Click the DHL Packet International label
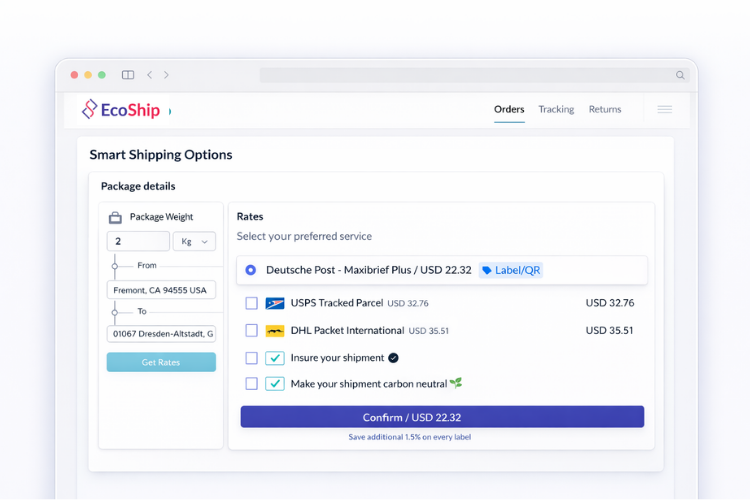Viewport: 750px width, 500px height. [347, 331]
